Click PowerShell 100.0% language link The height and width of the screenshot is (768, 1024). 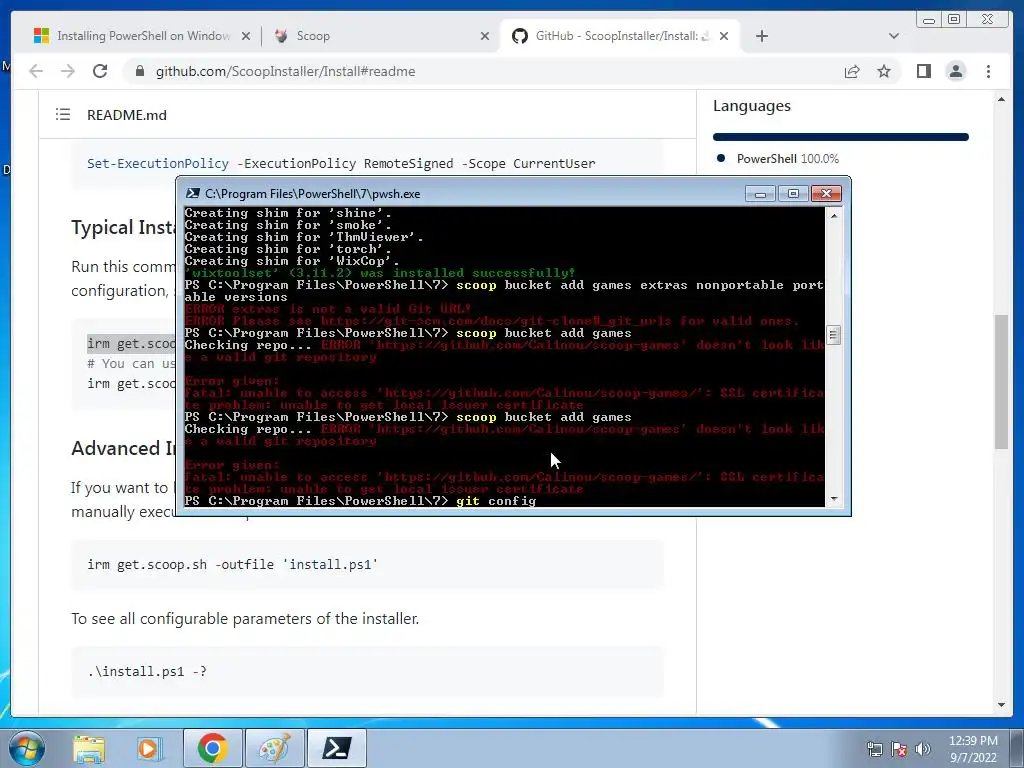pos(788,159)
